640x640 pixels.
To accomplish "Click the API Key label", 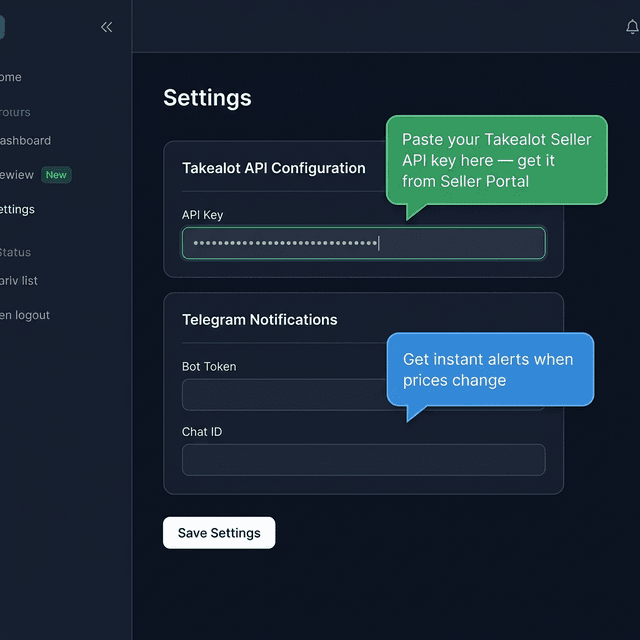I will 202,215.
